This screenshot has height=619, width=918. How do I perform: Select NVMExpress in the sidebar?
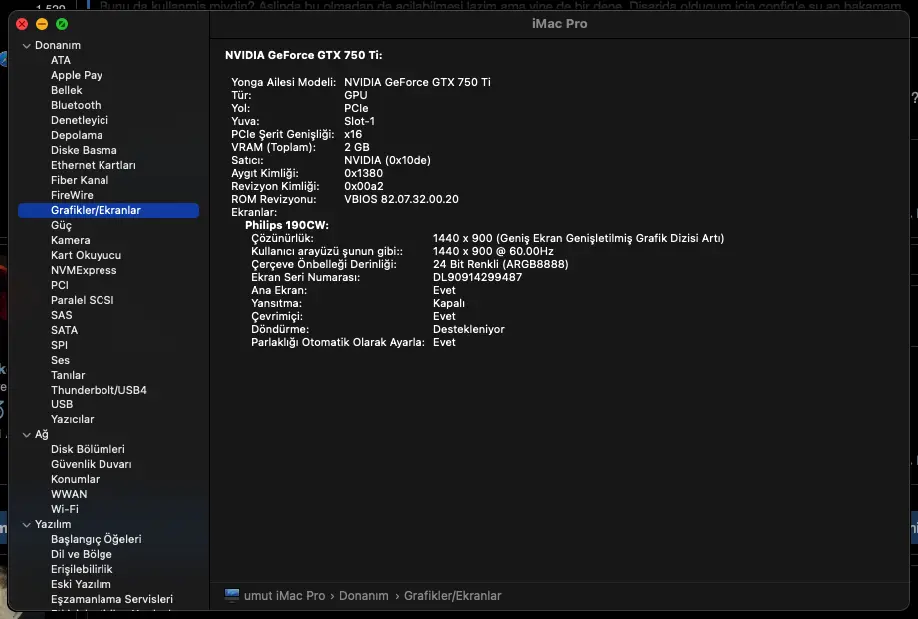pos(84,271)
